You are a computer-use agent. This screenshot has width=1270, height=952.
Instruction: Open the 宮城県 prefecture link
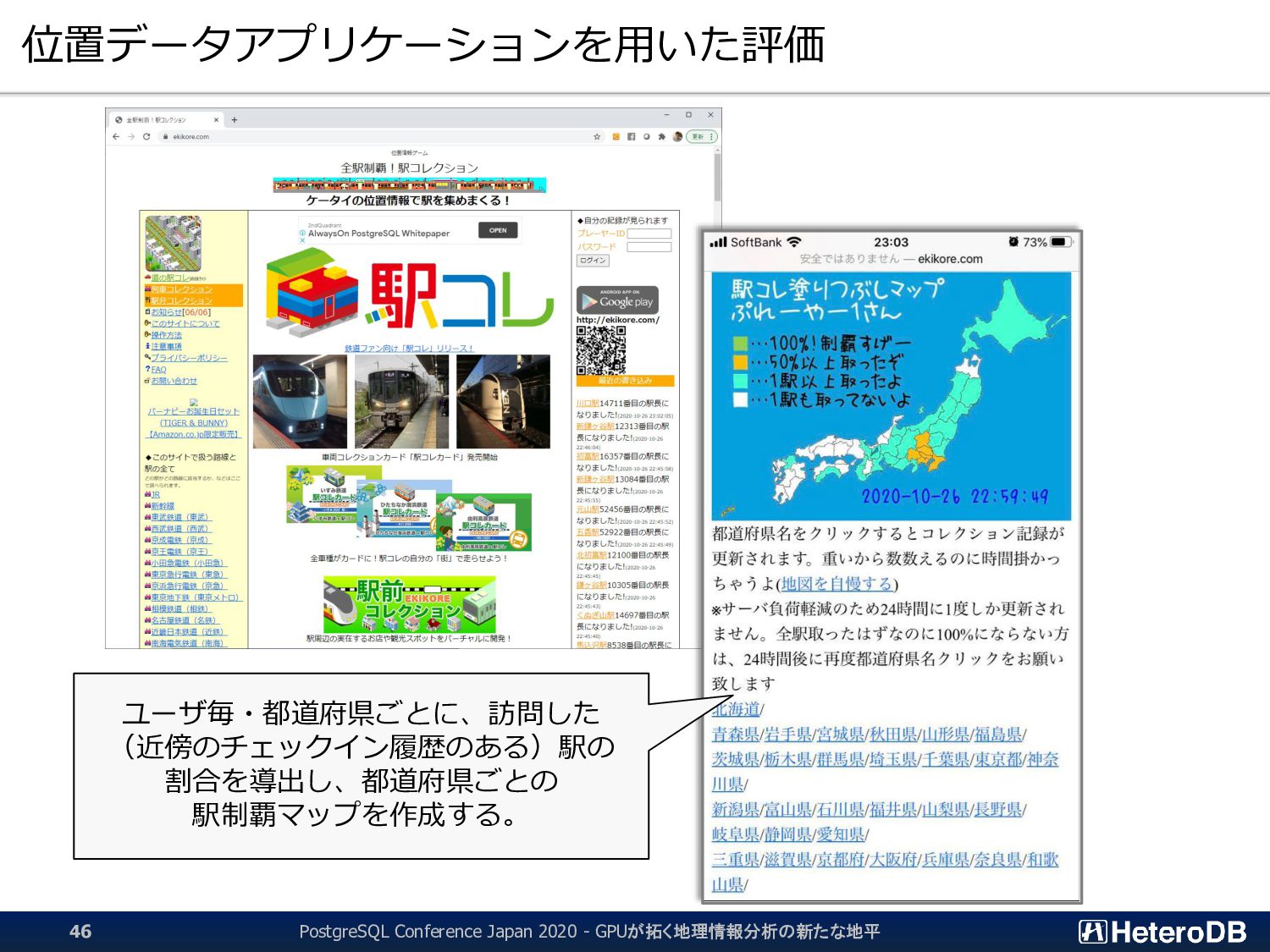coord(840,735)
